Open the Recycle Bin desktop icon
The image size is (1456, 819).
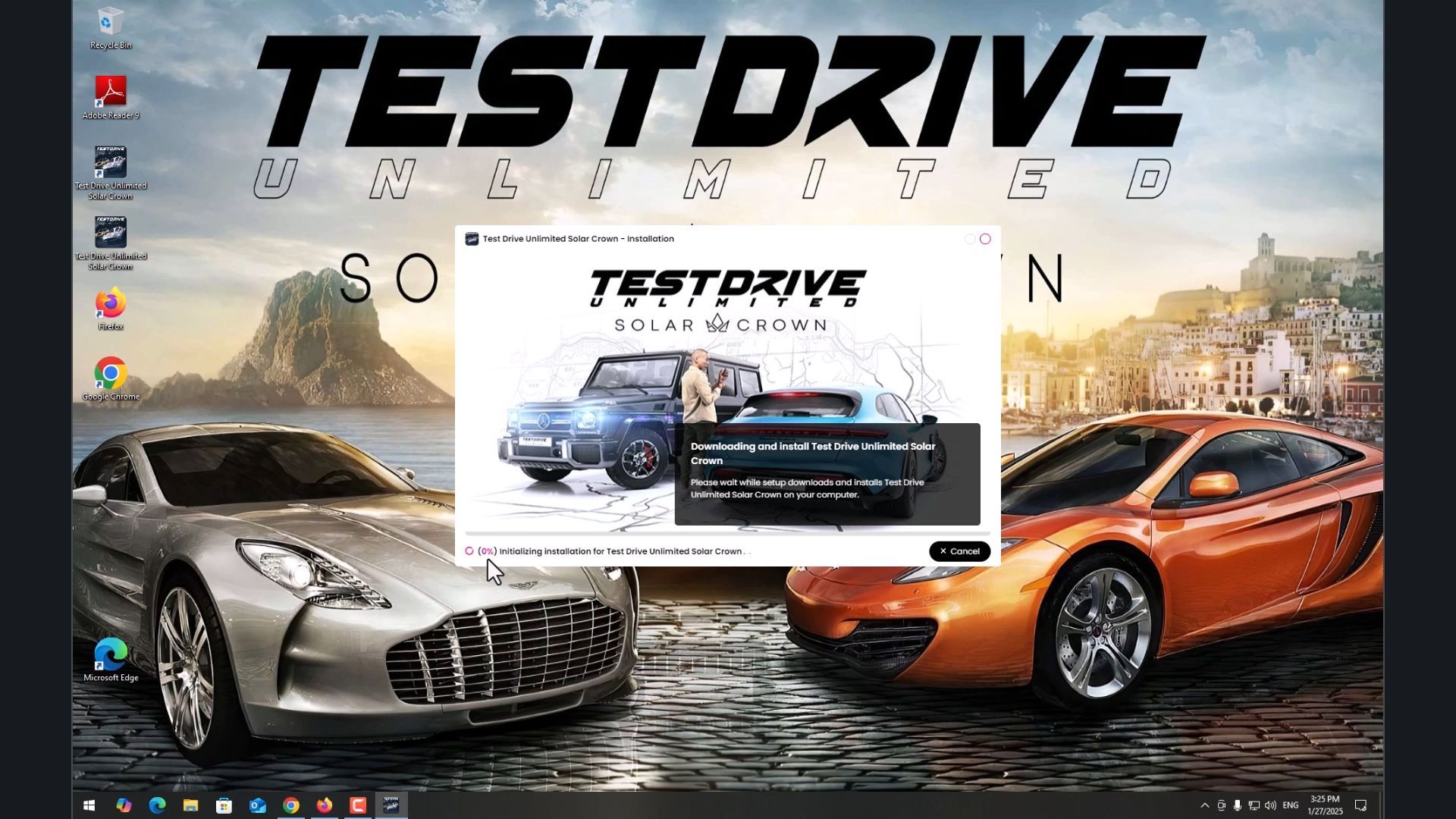click(111, 28)
